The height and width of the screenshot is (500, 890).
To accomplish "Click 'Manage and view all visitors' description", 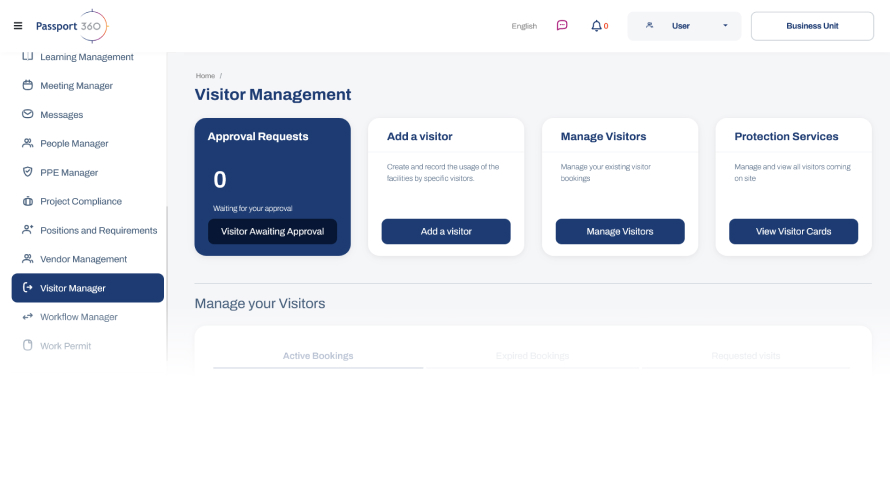I will coord(792,173).
